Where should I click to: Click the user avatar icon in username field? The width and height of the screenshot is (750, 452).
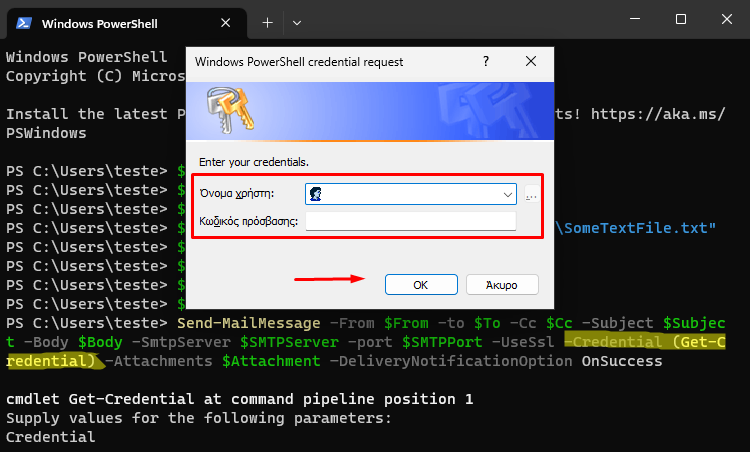tap(316, 194)
